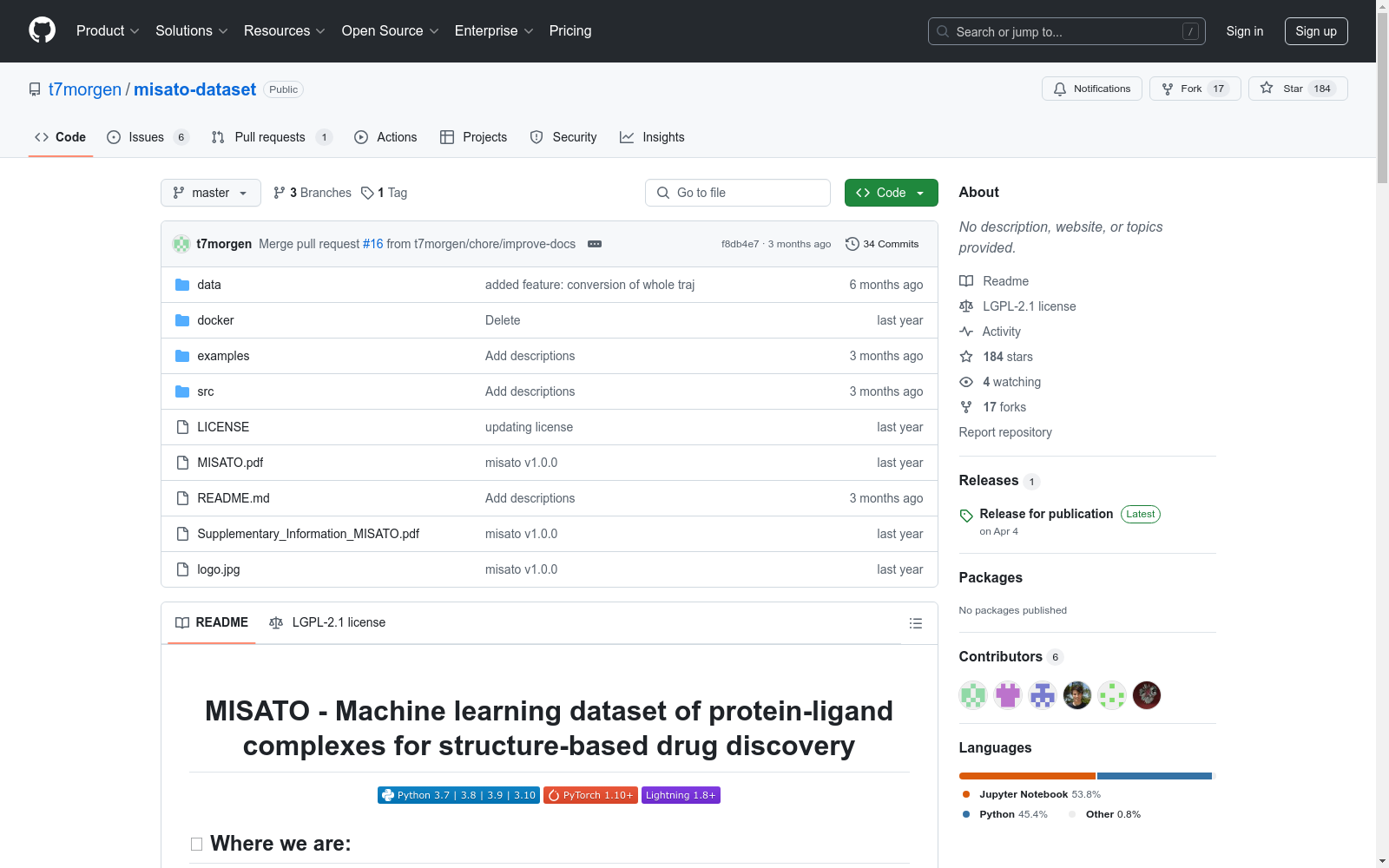Click the PyTorch 1.10+ badge
Viewport: 1389px width, 868px height.
590,795
